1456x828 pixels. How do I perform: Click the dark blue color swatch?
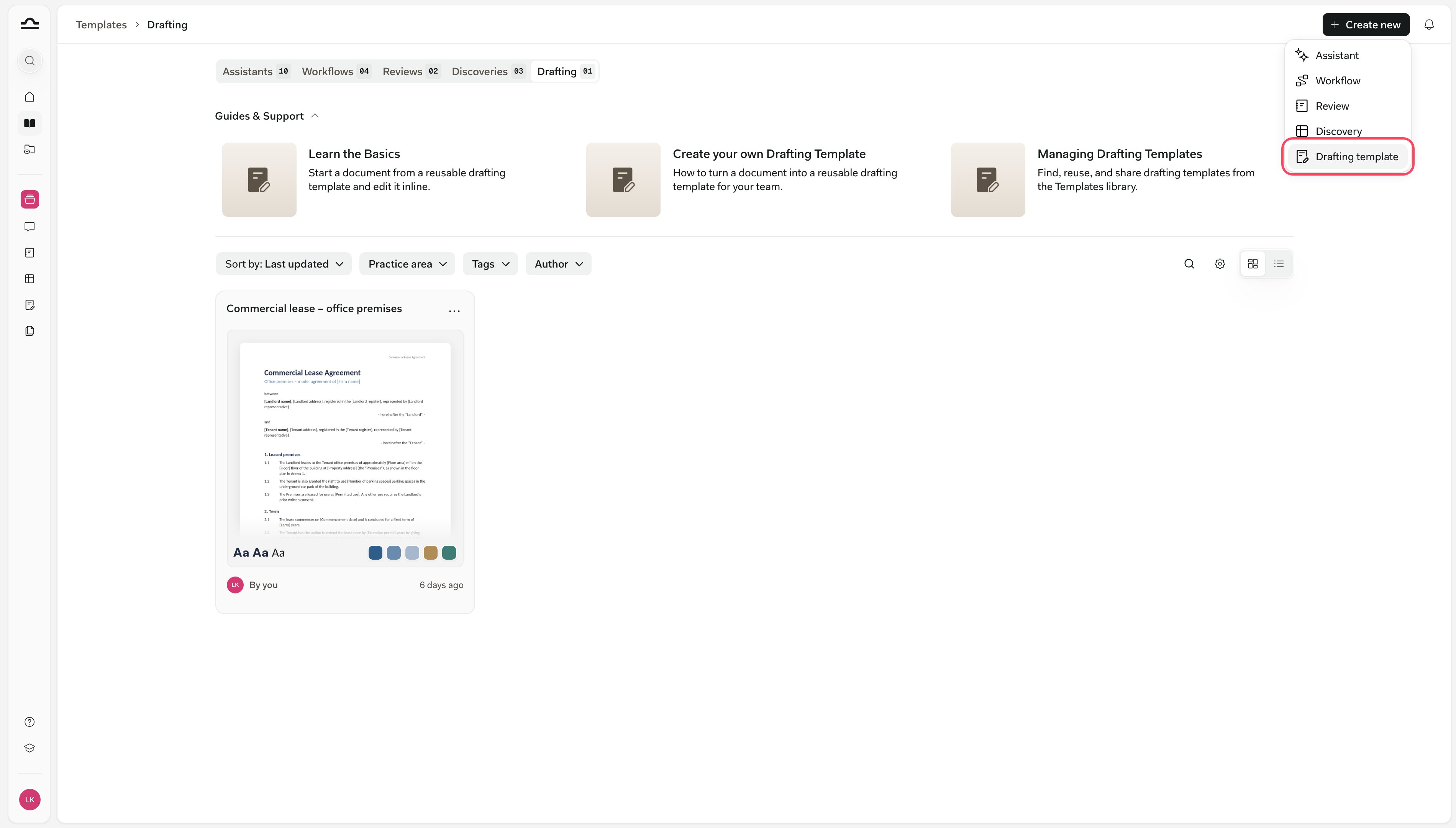(375, 553)
